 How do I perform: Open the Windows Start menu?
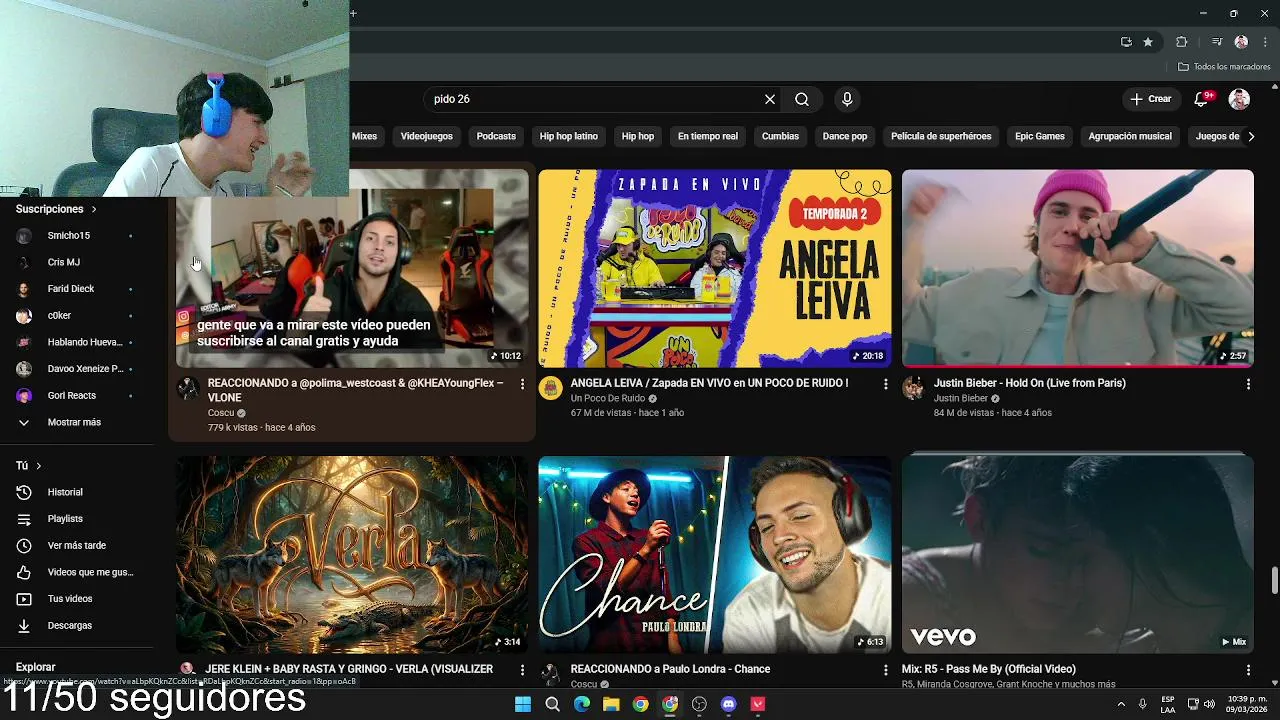(x=523, y=704)
